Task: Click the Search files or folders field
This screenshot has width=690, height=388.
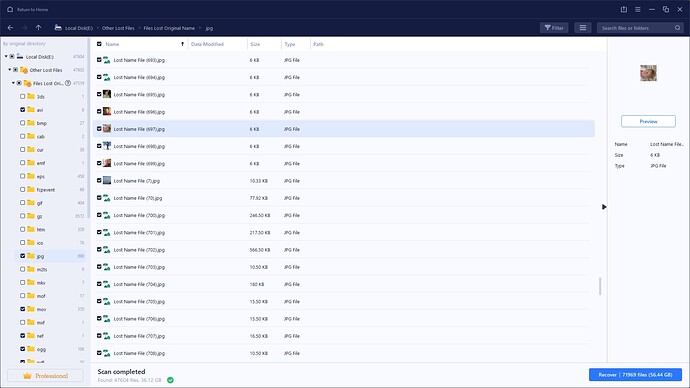Action: 636,28
